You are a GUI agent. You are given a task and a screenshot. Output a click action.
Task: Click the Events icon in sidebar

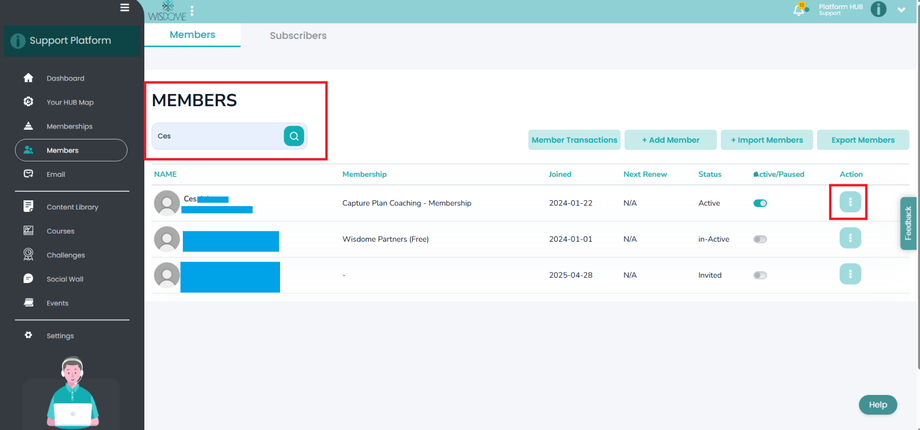(x=28, y=303)
